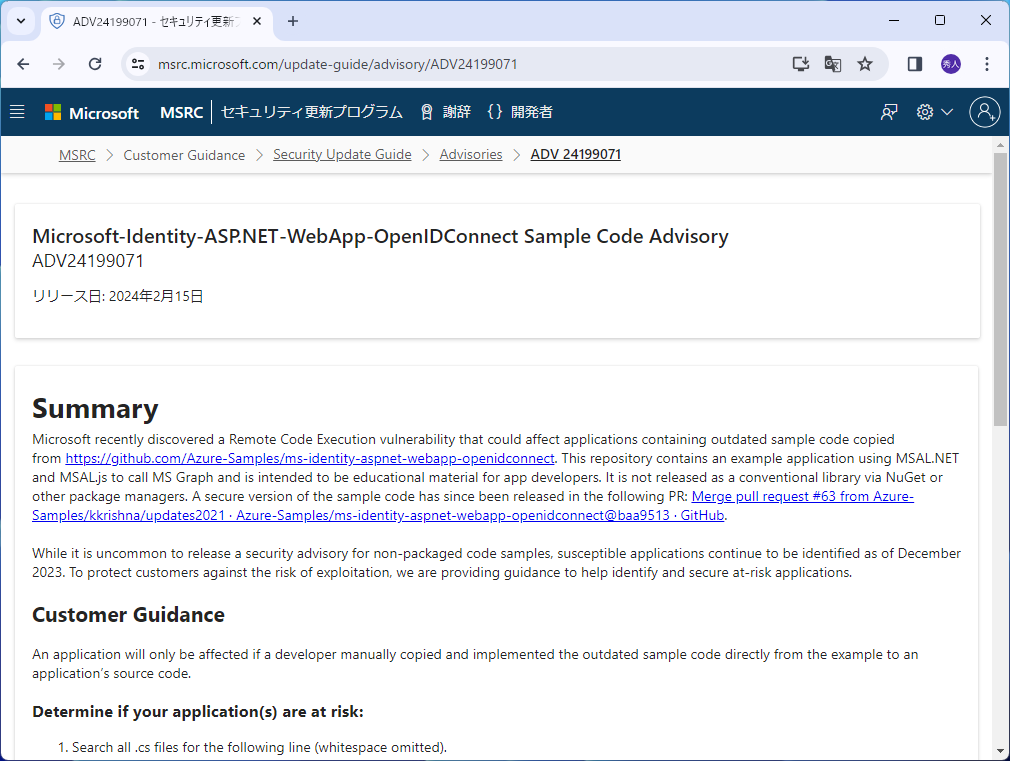1010x761 pixels.
Task: Open Security Update Guide breadcrumb
Action: (x=342, y=155)
